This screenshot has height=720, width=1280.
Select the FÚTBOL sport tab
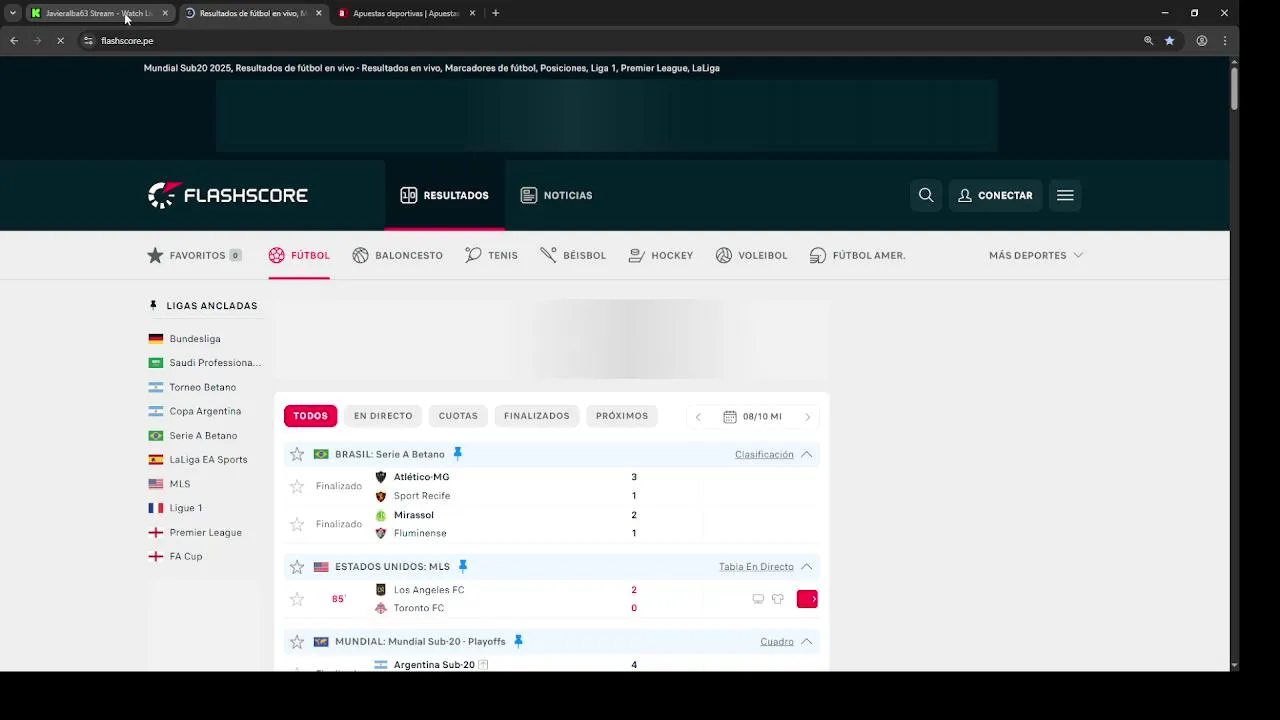tap(299, 255)
